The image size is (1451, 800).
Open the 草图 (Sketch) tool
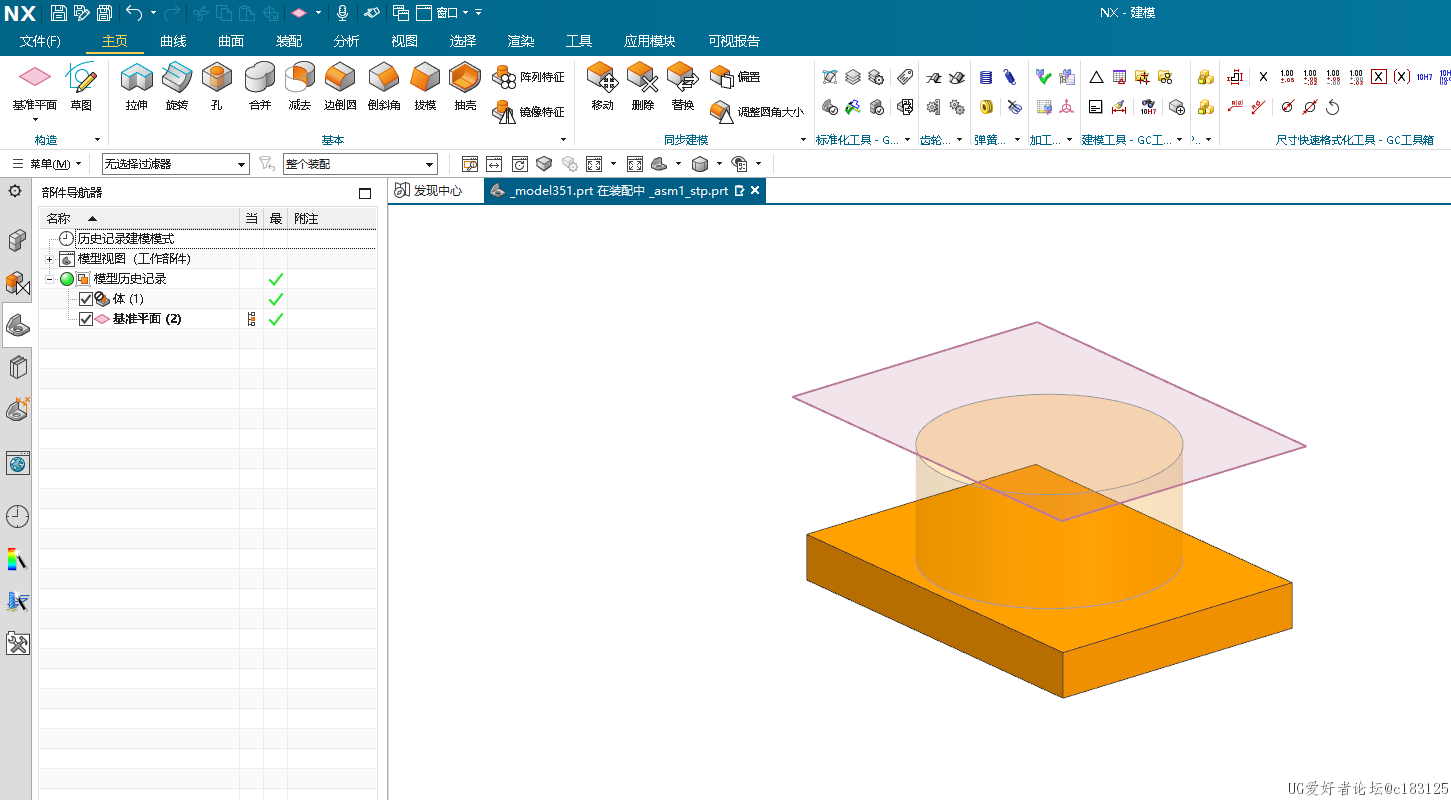(x=81, y=86)
